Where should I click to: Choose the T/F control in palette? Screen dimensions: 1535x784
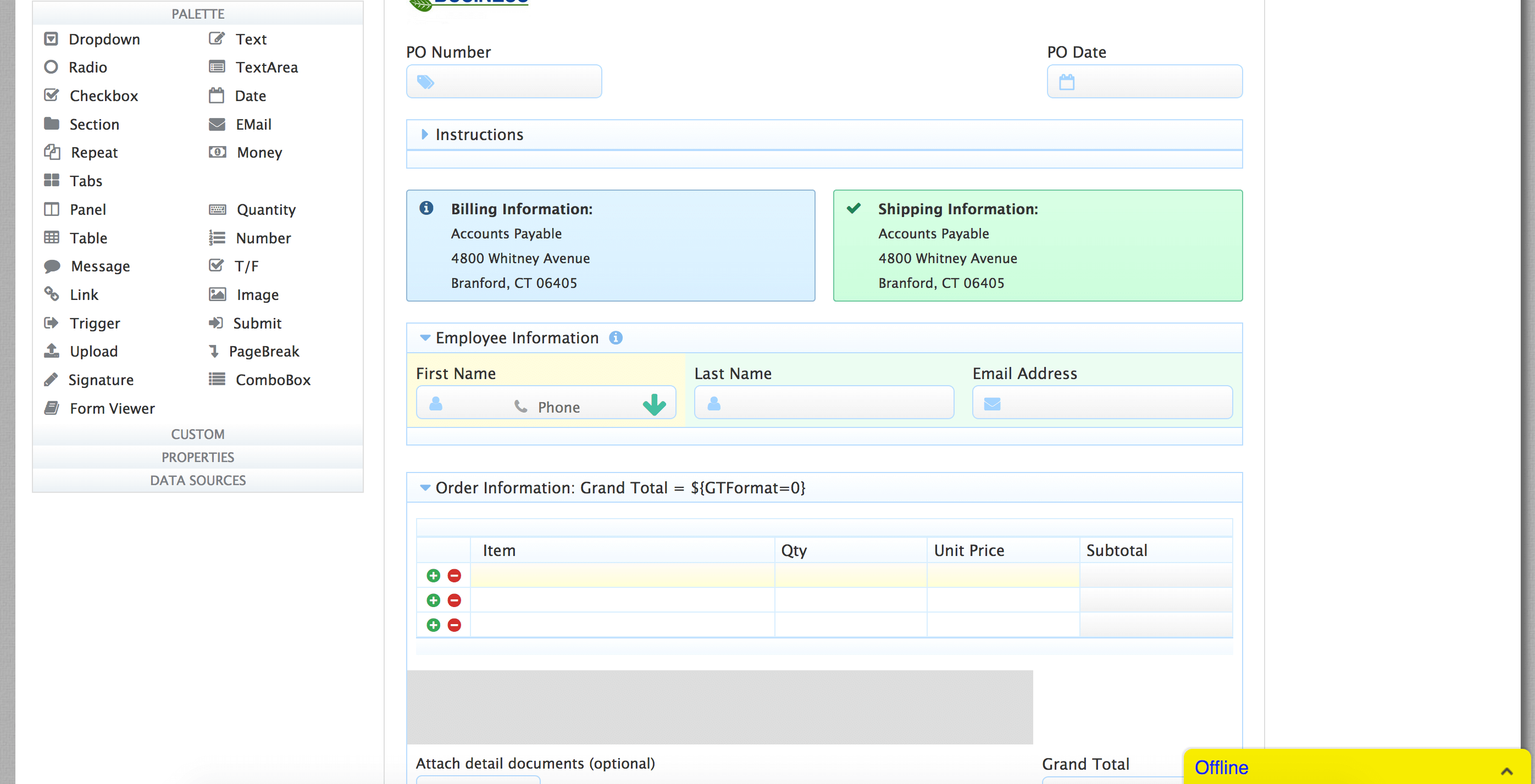pos(246,266)
